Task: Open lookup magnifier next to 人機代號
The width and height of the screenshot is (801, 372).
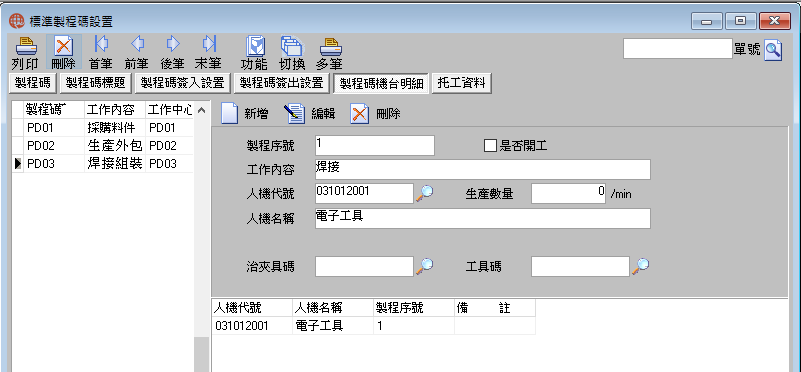Action: click(x=425, y=193)
